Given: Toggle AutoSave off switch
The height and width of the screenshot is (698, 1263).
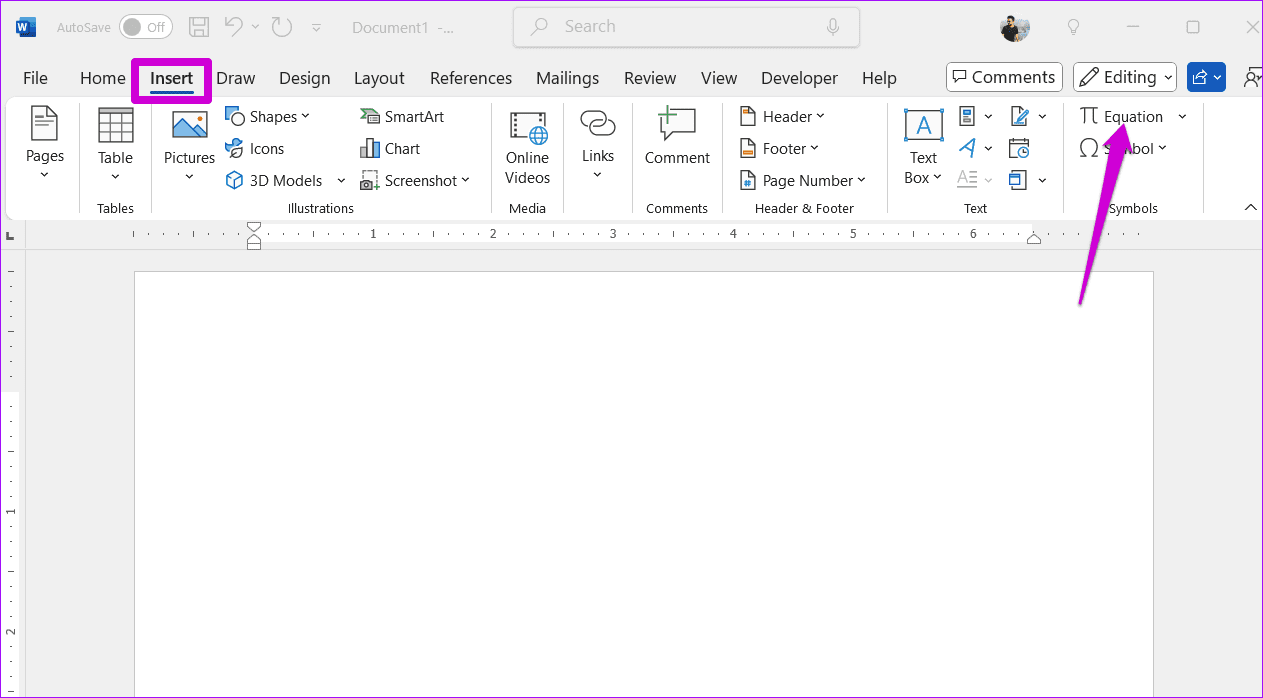Looking at the screenshot, I should tap(145, 26).
